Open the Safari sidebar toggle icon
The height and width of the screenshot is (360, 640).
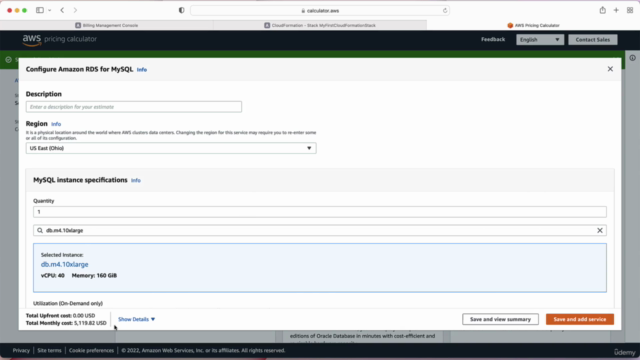click(40, 10)
